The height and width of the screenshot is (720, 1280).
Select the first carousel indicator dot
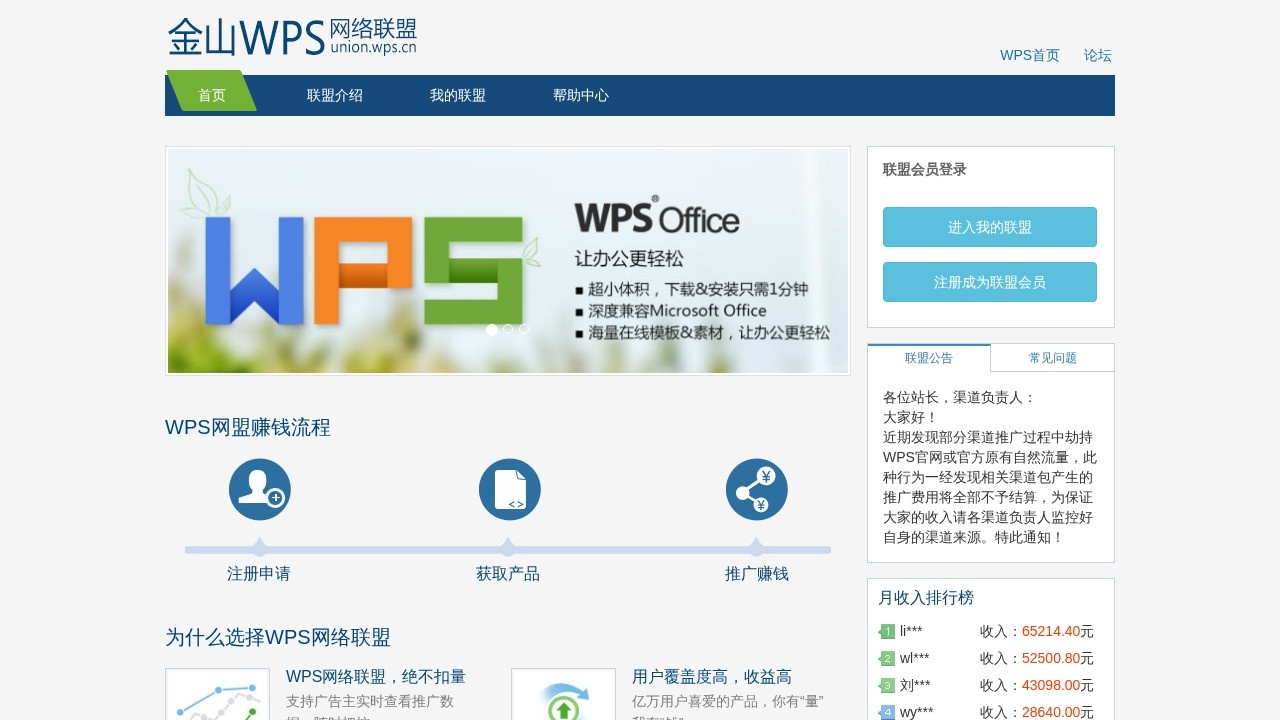(x=492, y=328)
